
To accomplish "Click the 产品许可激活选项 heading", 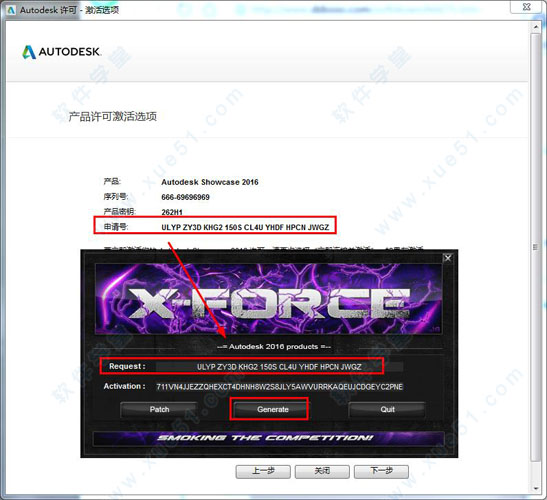I will point(112,117).
